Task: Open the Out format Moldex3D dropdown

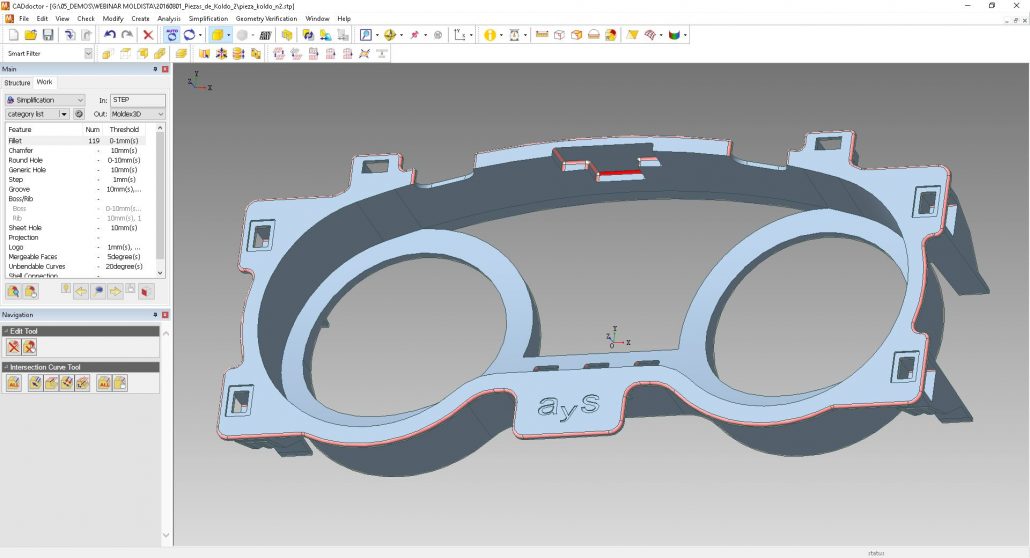Action: click(x=138, y=114)
